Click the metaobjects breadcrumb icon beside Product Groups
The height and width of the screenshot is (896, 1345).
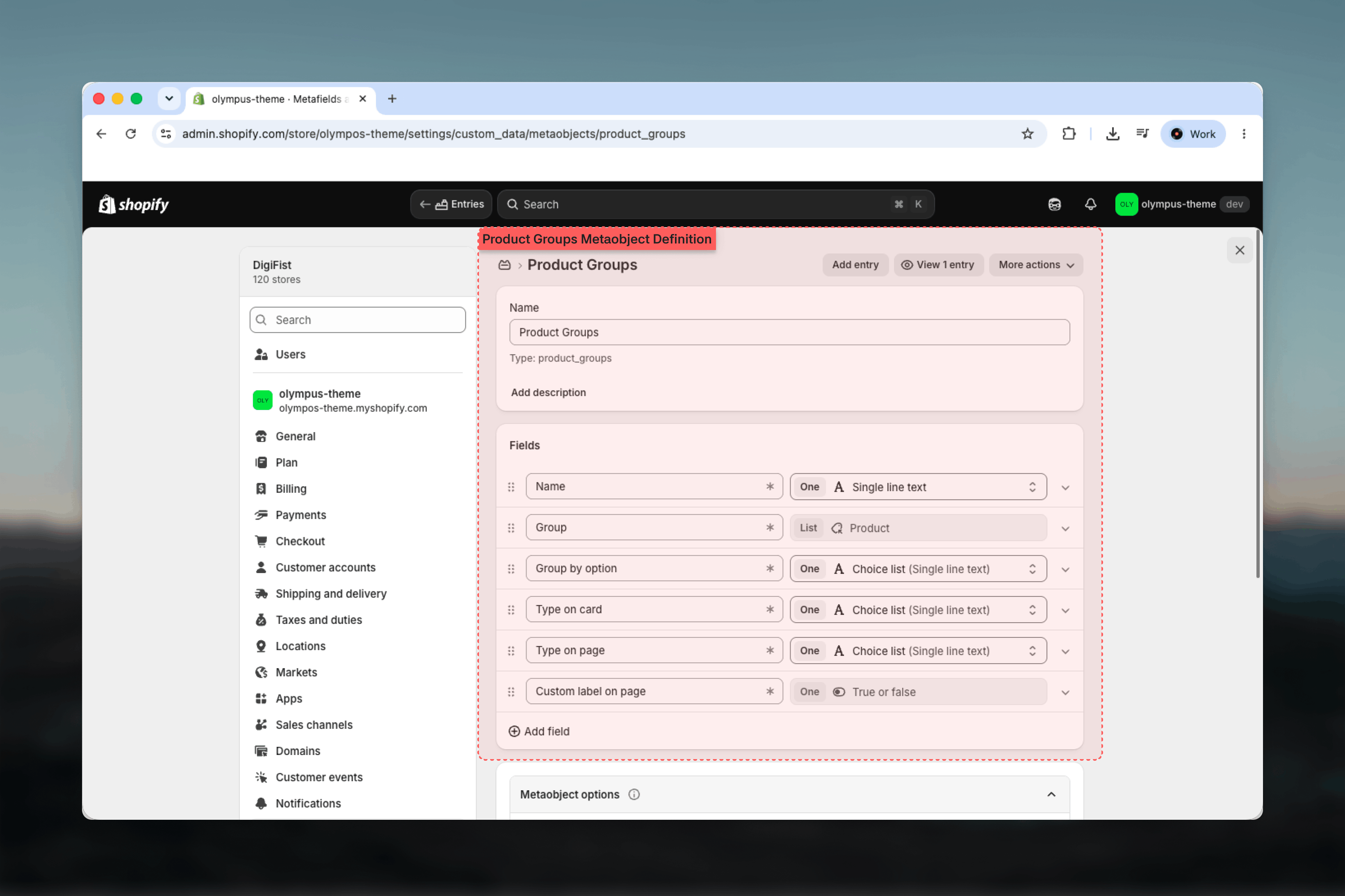(504, 265)
